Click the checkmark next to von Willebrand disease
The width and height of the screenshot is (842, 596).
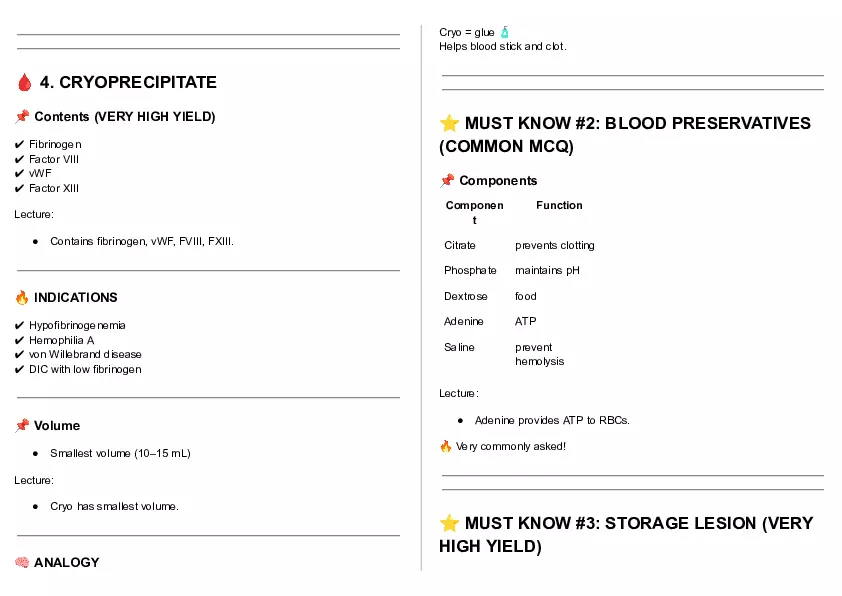point(20,355)
